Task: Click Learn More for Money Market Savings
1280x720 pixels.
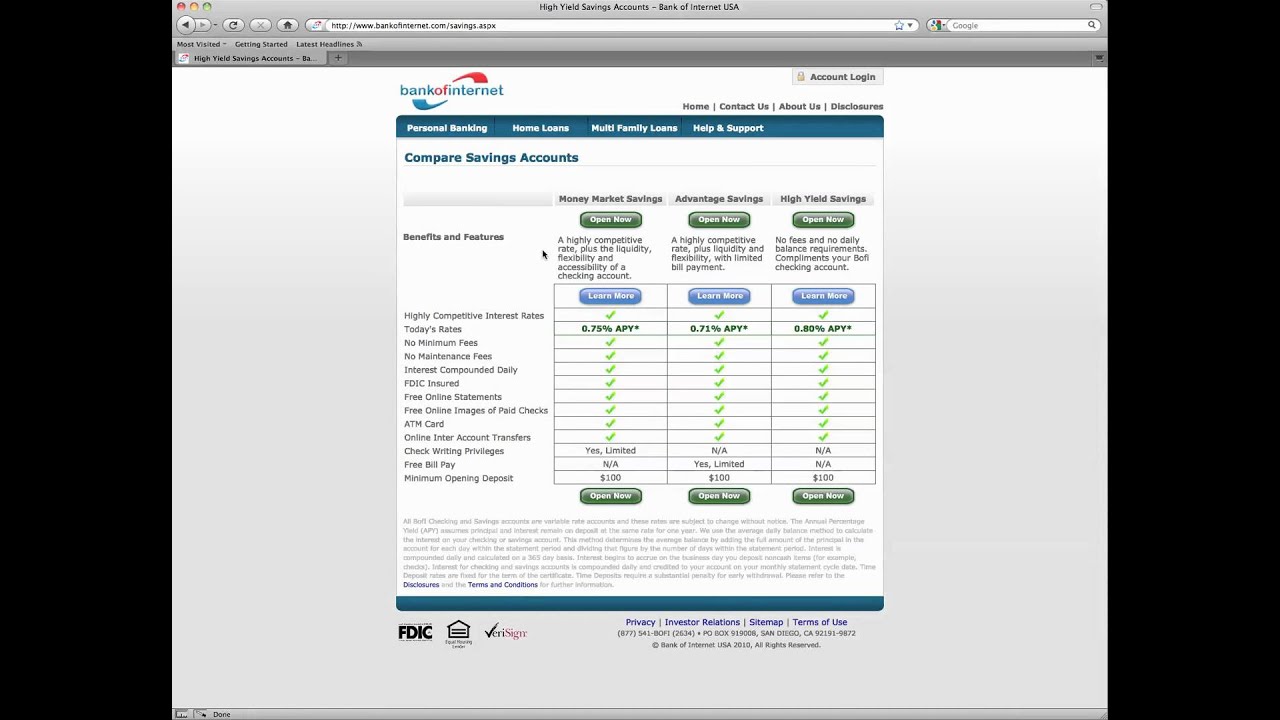Action: pos(611,296)
